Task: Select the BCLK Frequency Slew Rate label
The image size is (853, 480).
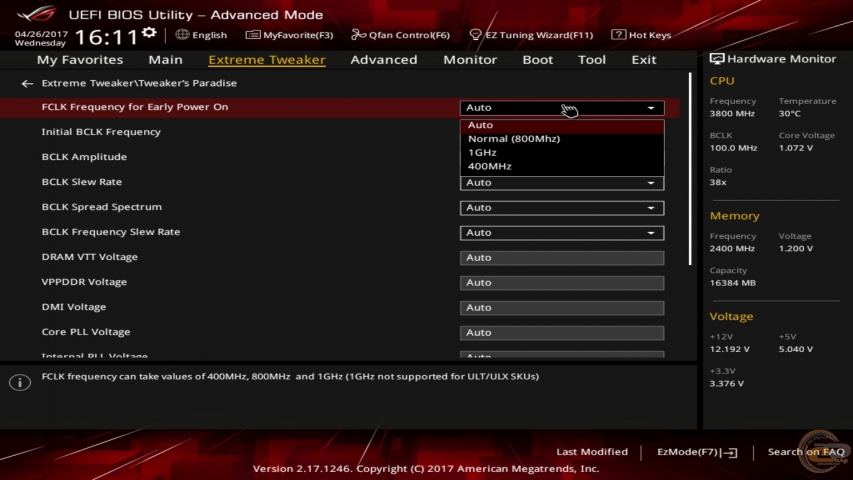Action: (x=111, y=232)
